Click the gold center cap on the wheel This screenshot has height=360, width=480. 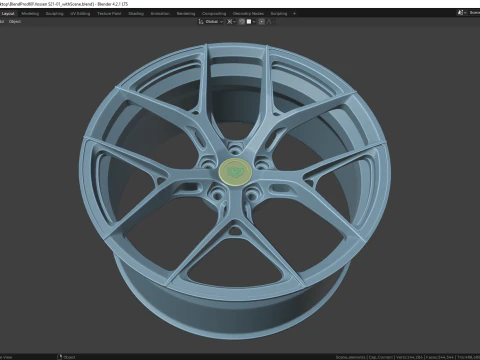pyautogui.click(x=235, y=172)
